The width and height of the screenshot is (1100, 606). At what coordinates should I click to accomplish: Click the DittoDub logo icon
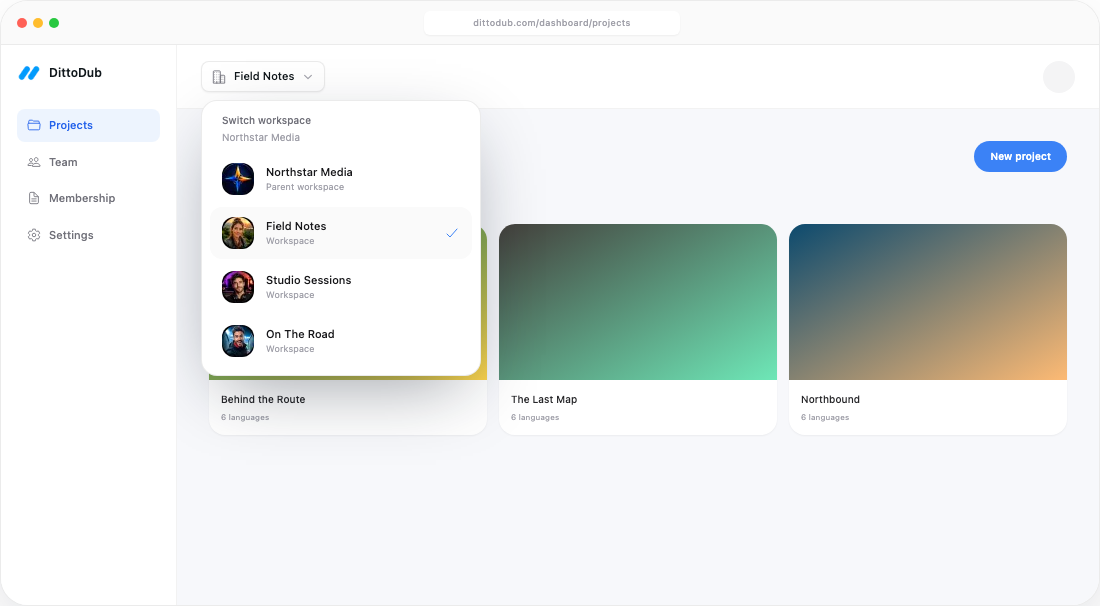coord(29,72)
